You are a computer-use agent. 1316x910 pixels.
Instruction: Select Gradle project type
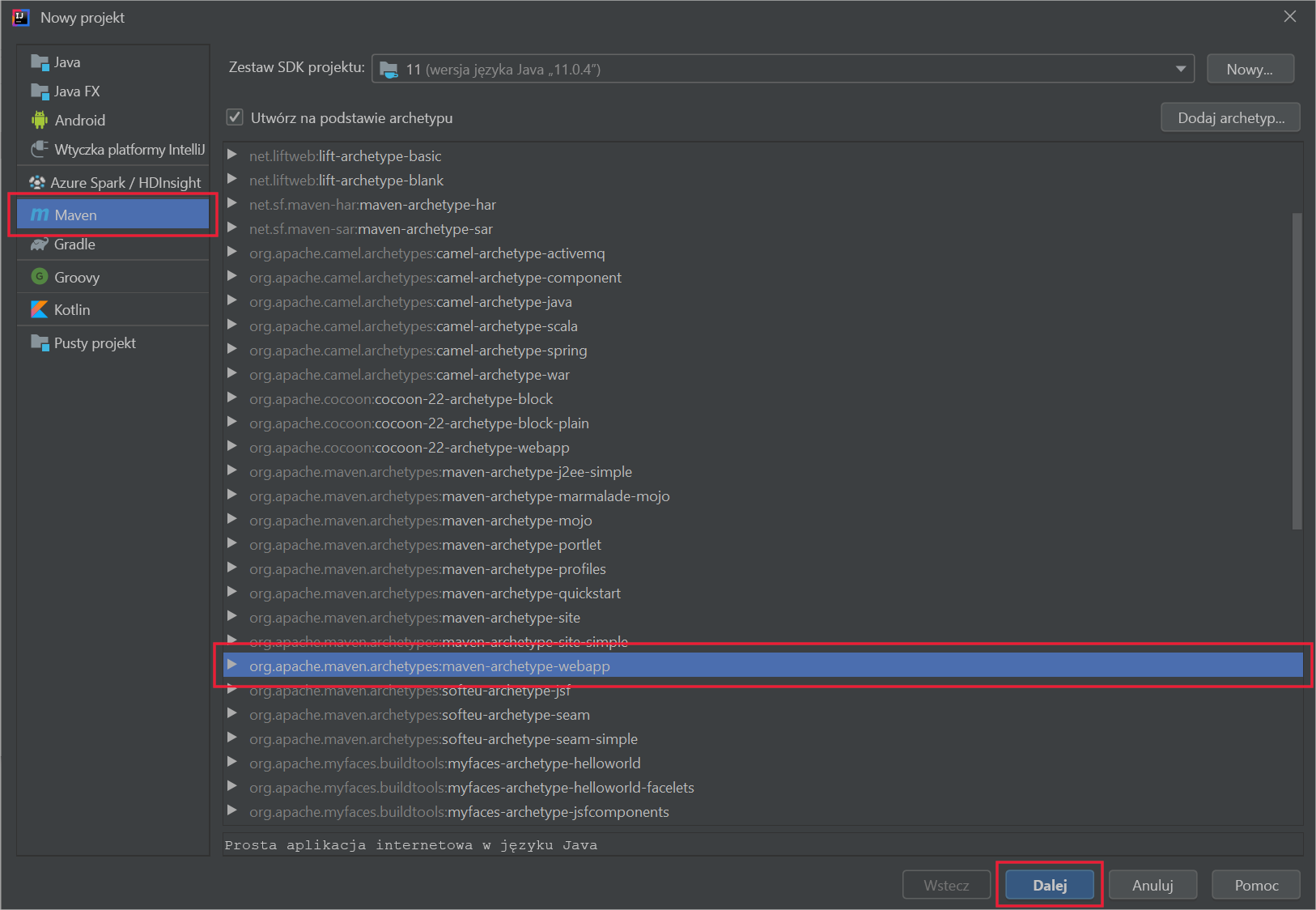coord(112,245)
